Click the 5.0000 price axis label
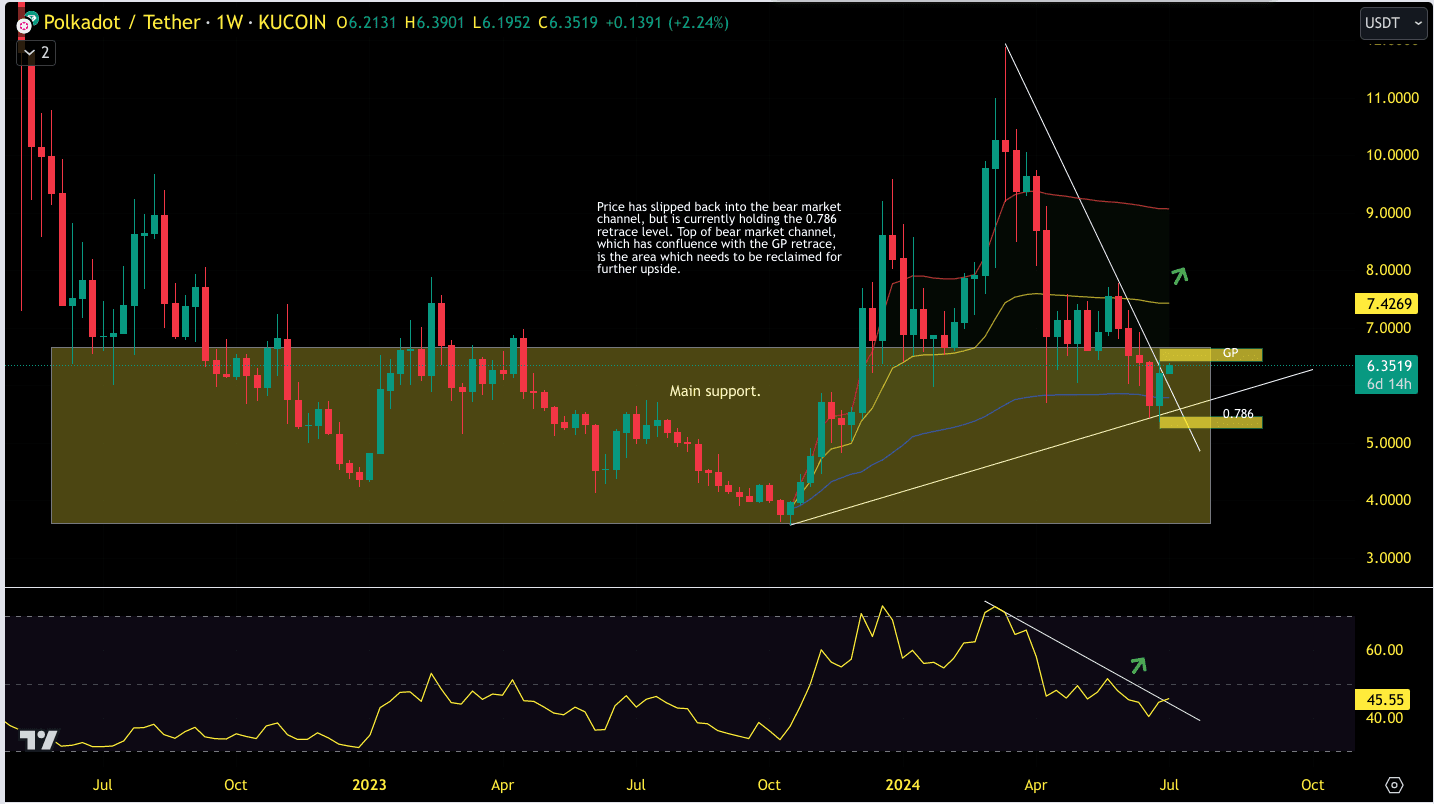The height and width of the screenshot is (804, 1434). coord(1389,443)
